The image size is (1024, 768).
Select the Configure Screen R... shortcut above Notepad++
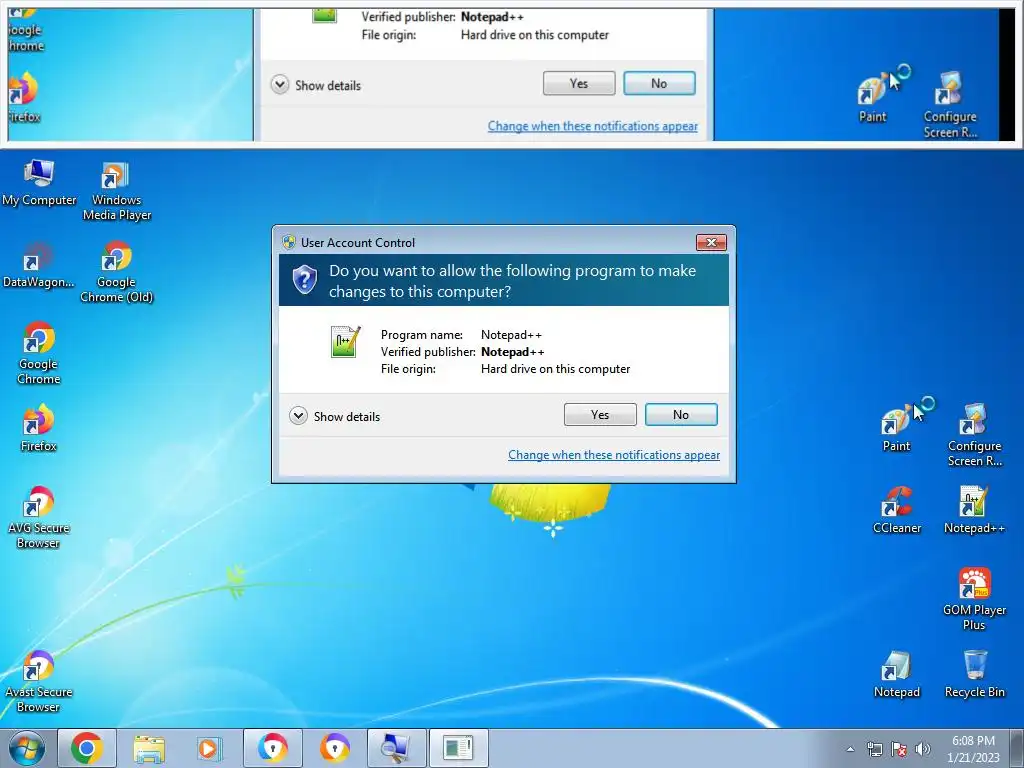click(974, 436)
